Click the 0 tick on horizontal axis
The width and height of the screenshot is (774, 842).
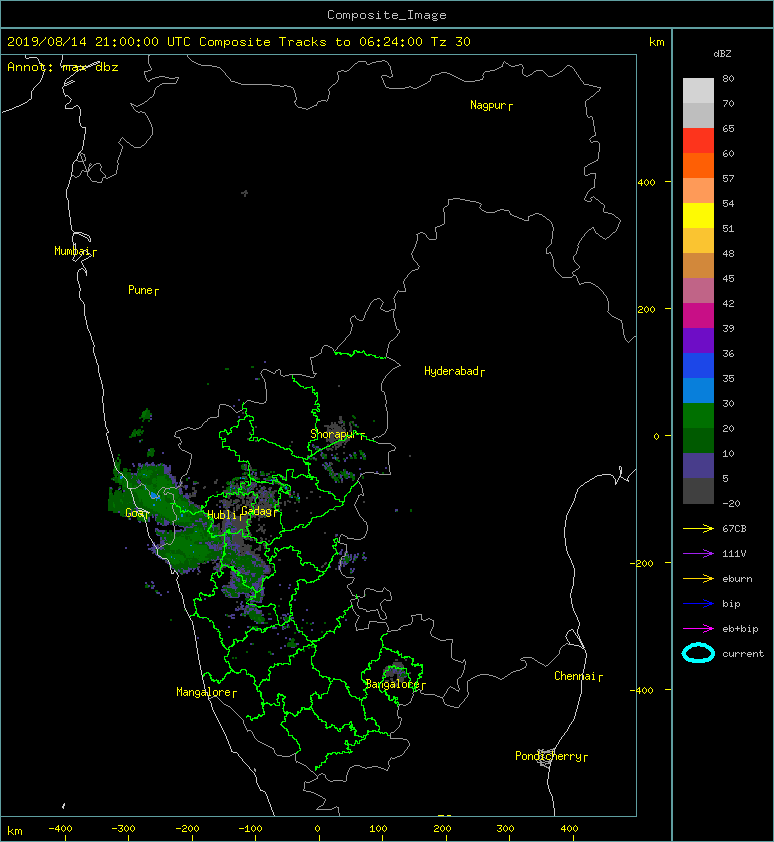(317, 829)
